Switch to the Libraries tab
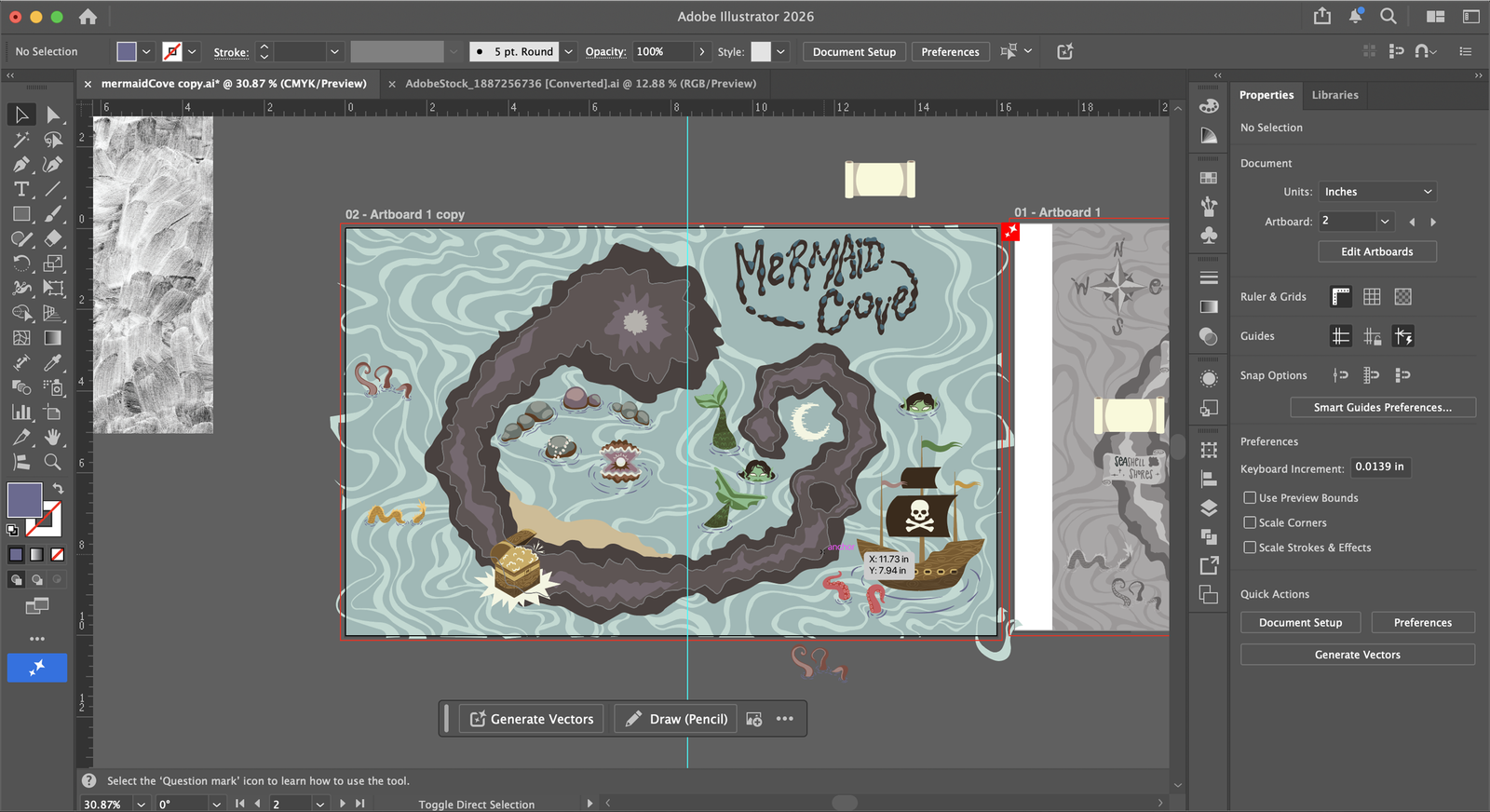 coord(1334,95)
